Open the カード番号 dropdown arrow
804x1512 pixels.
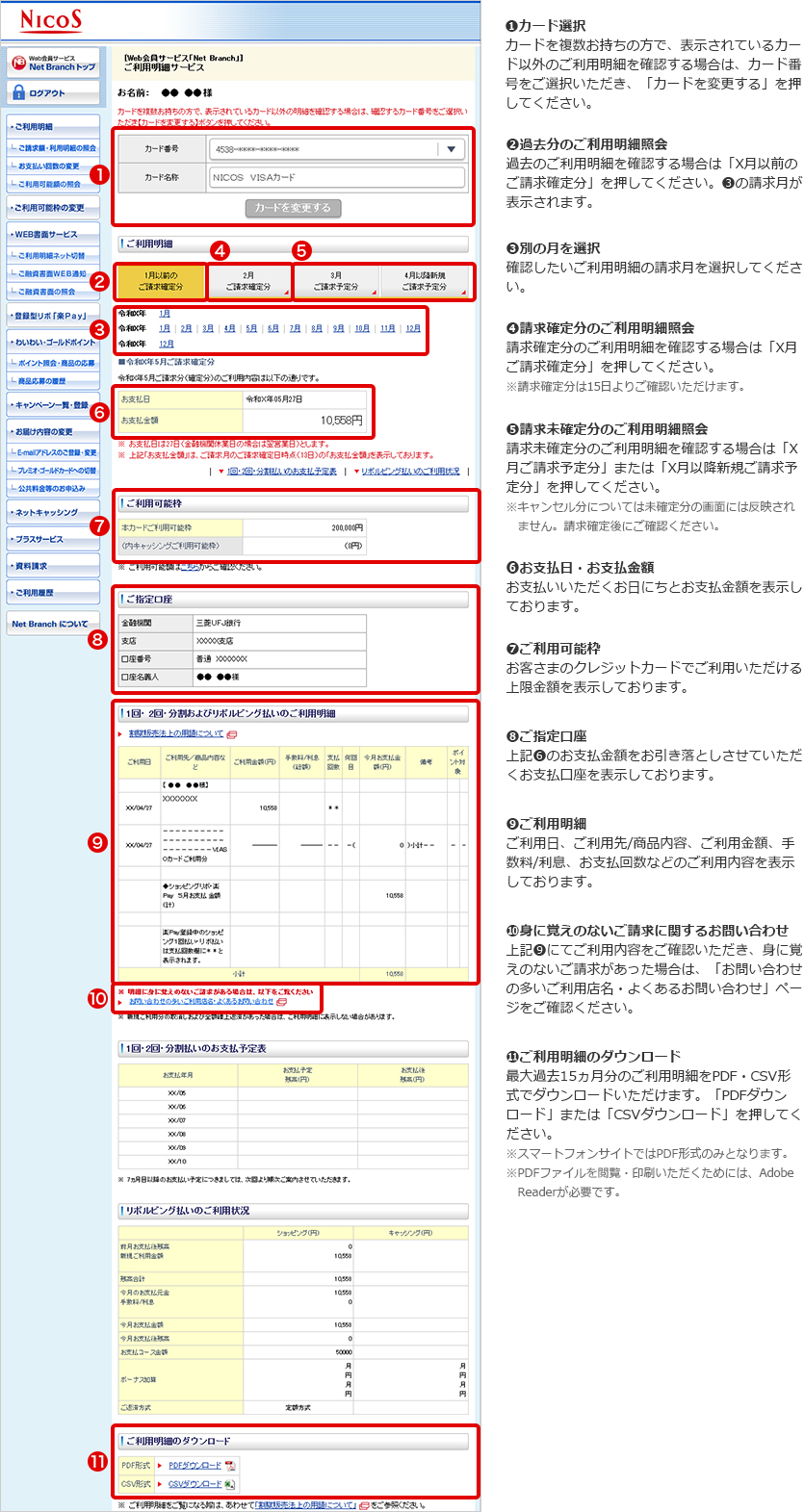451,149
